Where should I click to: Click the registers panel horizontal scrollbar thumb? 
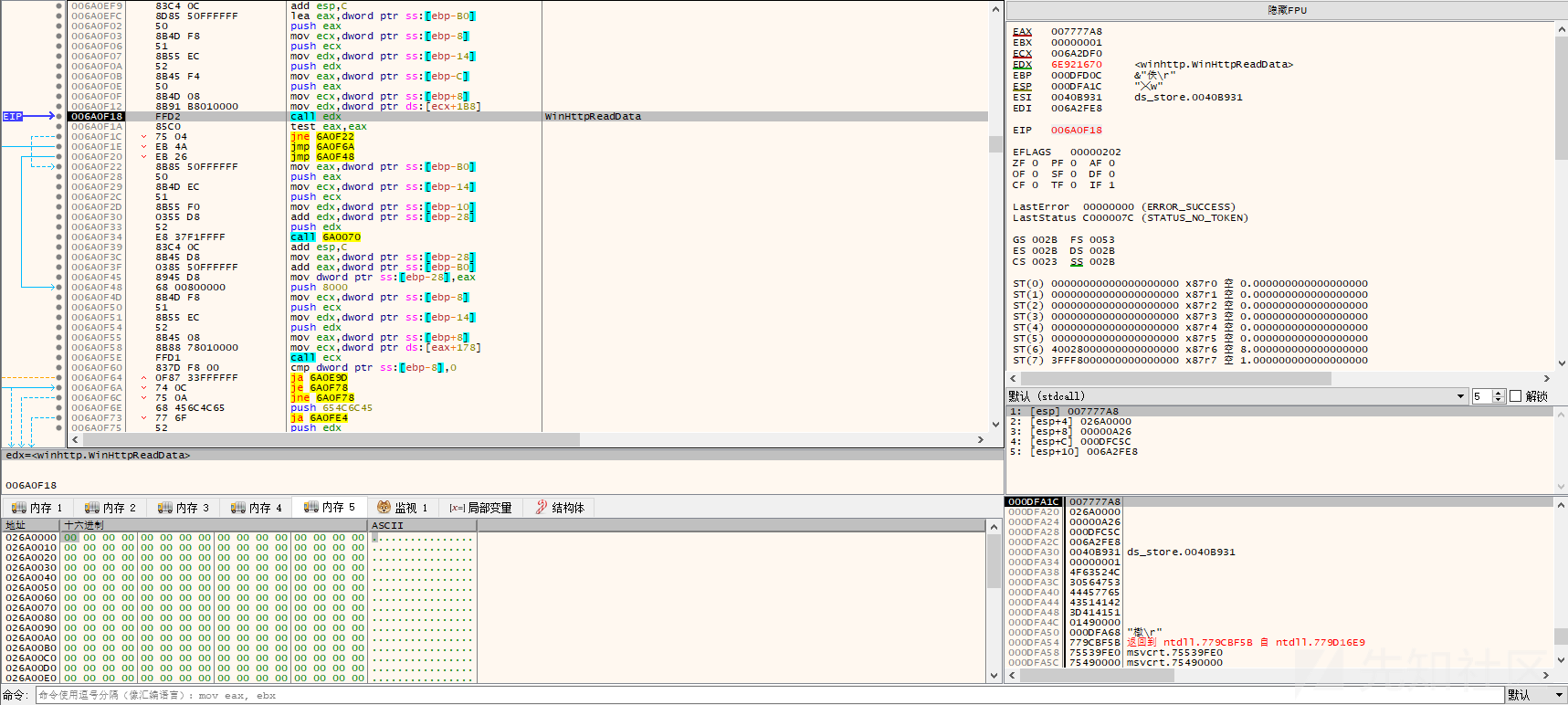coord(1176,378)
